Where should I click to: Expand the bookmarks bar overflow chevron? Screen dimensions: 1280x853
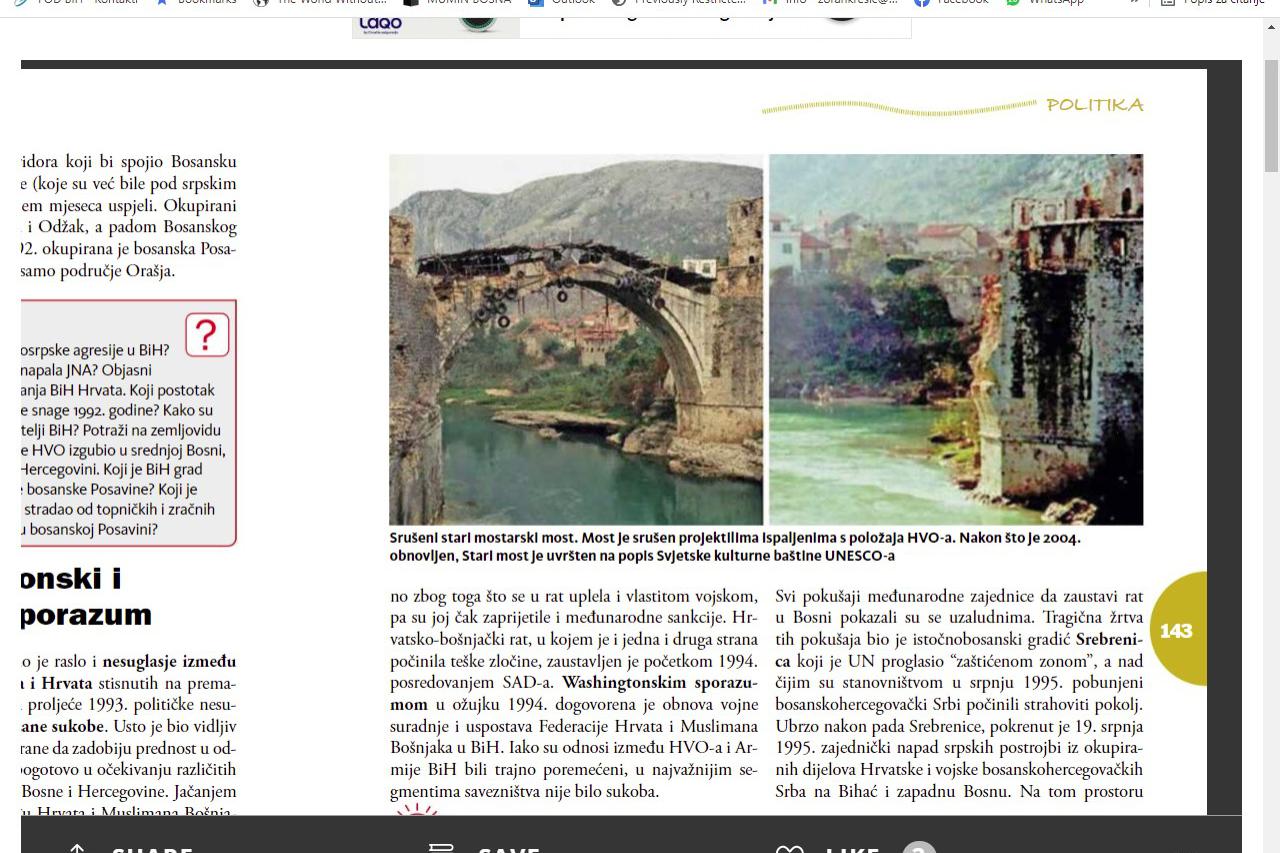[x=1134, y=2]
